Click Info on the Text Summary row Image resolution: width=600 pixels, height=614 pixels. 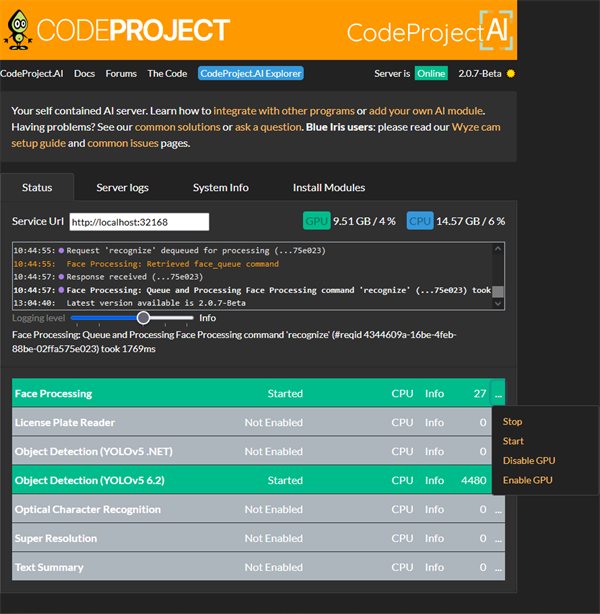pyautogui.click(x=434, y=567)
